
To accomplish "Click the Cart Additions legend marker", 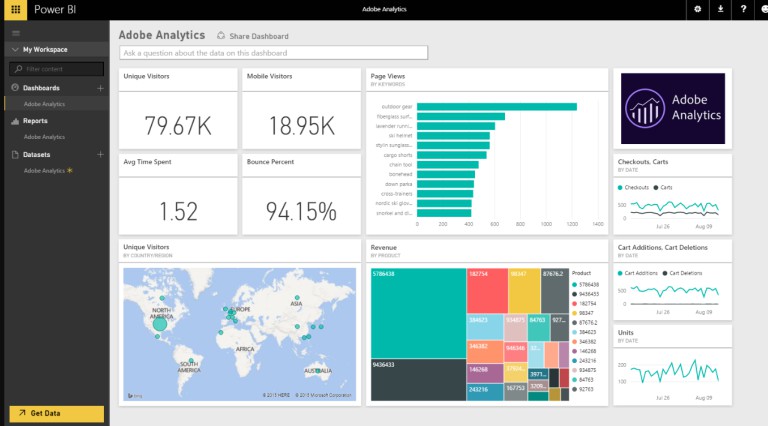I will tap(620, 273).
